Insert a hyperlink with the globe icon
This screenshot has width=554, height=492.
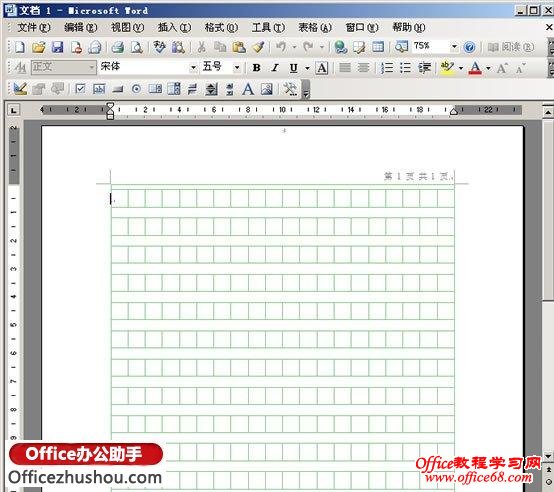341,47
